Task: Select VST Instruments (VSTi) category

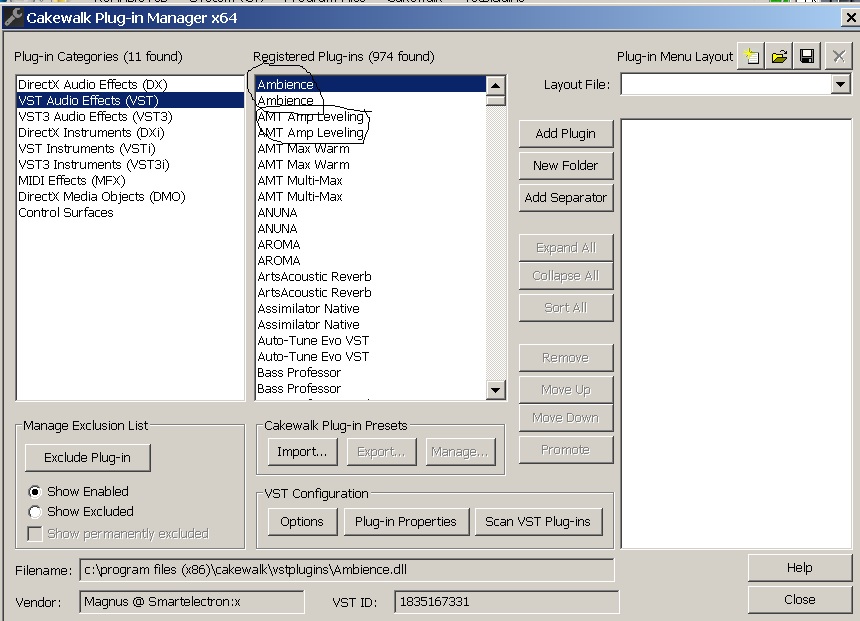Action: [x=130, y=149]
